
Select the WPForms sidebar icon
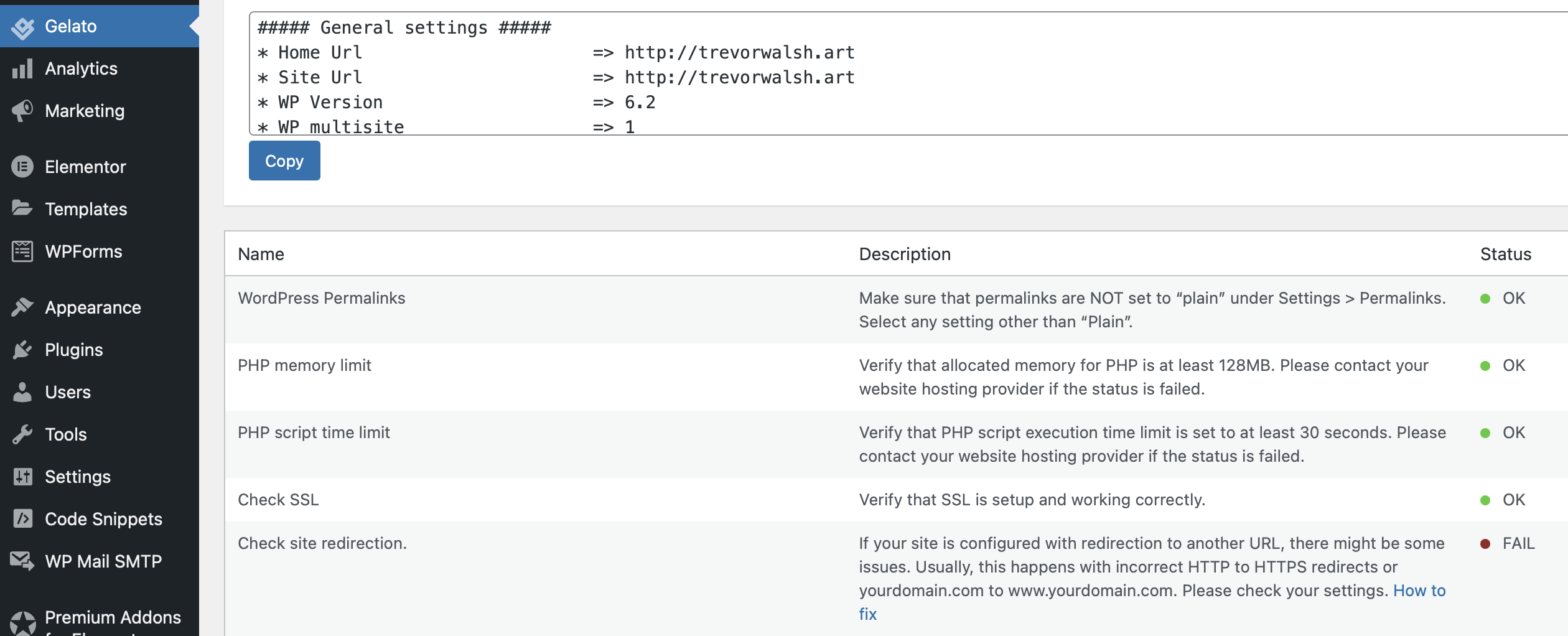23,251
